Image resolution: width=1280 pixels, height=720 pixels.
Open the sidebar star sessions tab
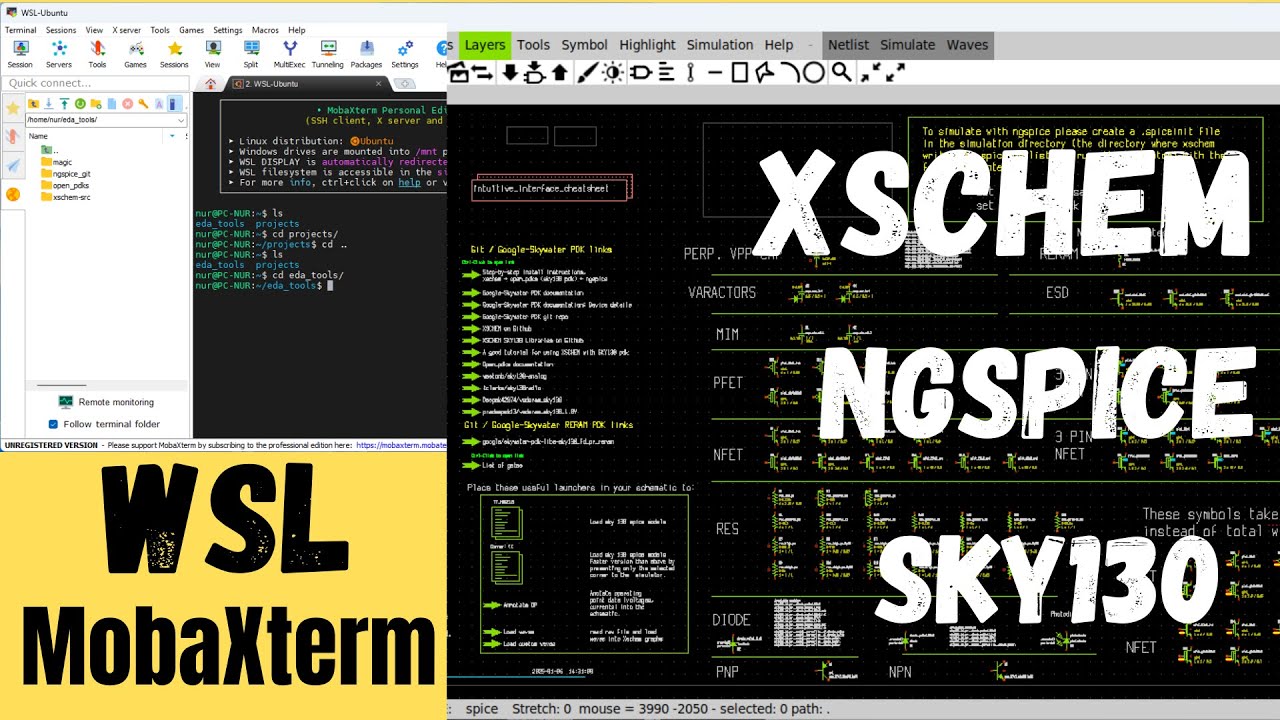(x=13, y=107)
